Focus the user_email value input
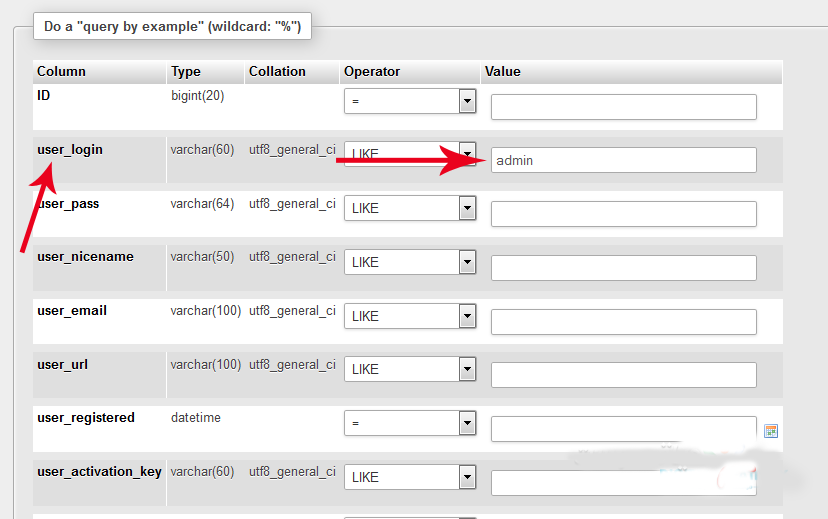This screenshot has height=519, width=828. pyautogui.click(x=623, y=322)
